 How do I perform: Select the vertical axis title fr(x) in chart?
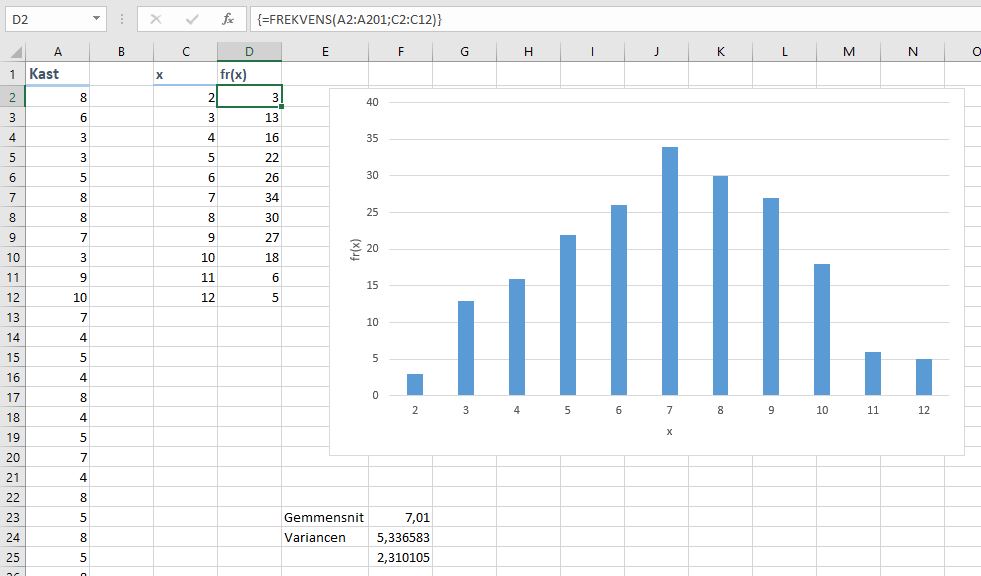click(x=355, y=249)
